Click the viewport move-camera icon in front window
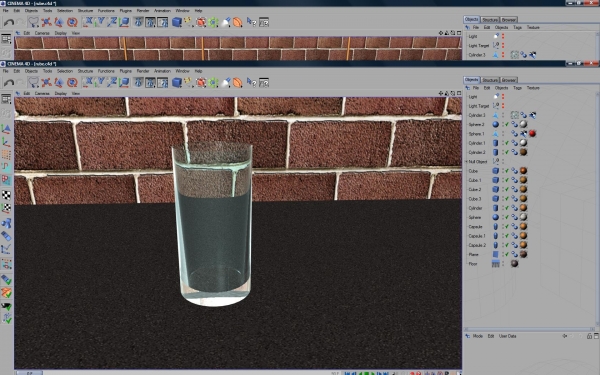 coord(441,93)
